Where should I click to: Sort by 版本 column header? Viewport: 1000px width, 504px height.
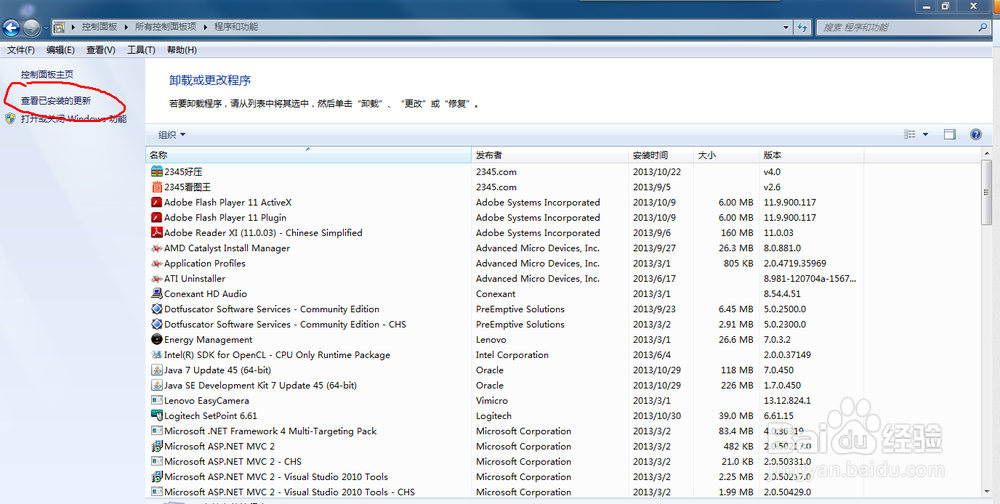[811, 155]
